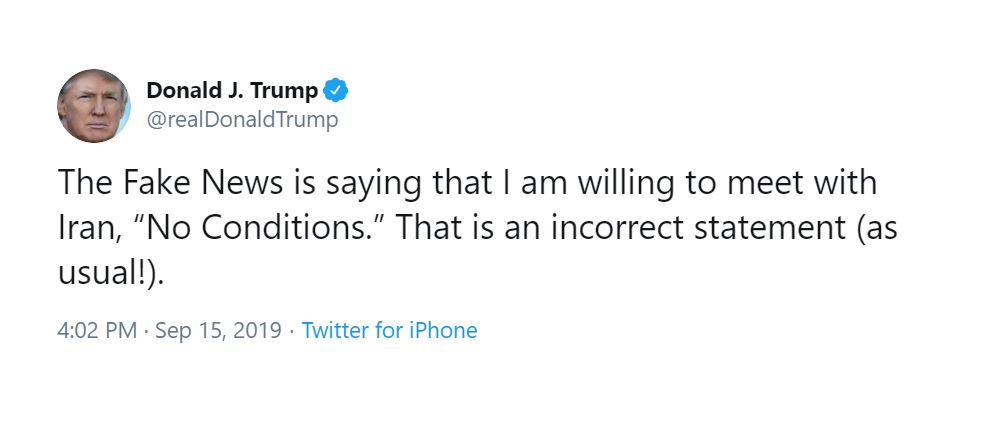1000x439 pixels.
Task: Click "That is an" in second line
Action: 473,228
